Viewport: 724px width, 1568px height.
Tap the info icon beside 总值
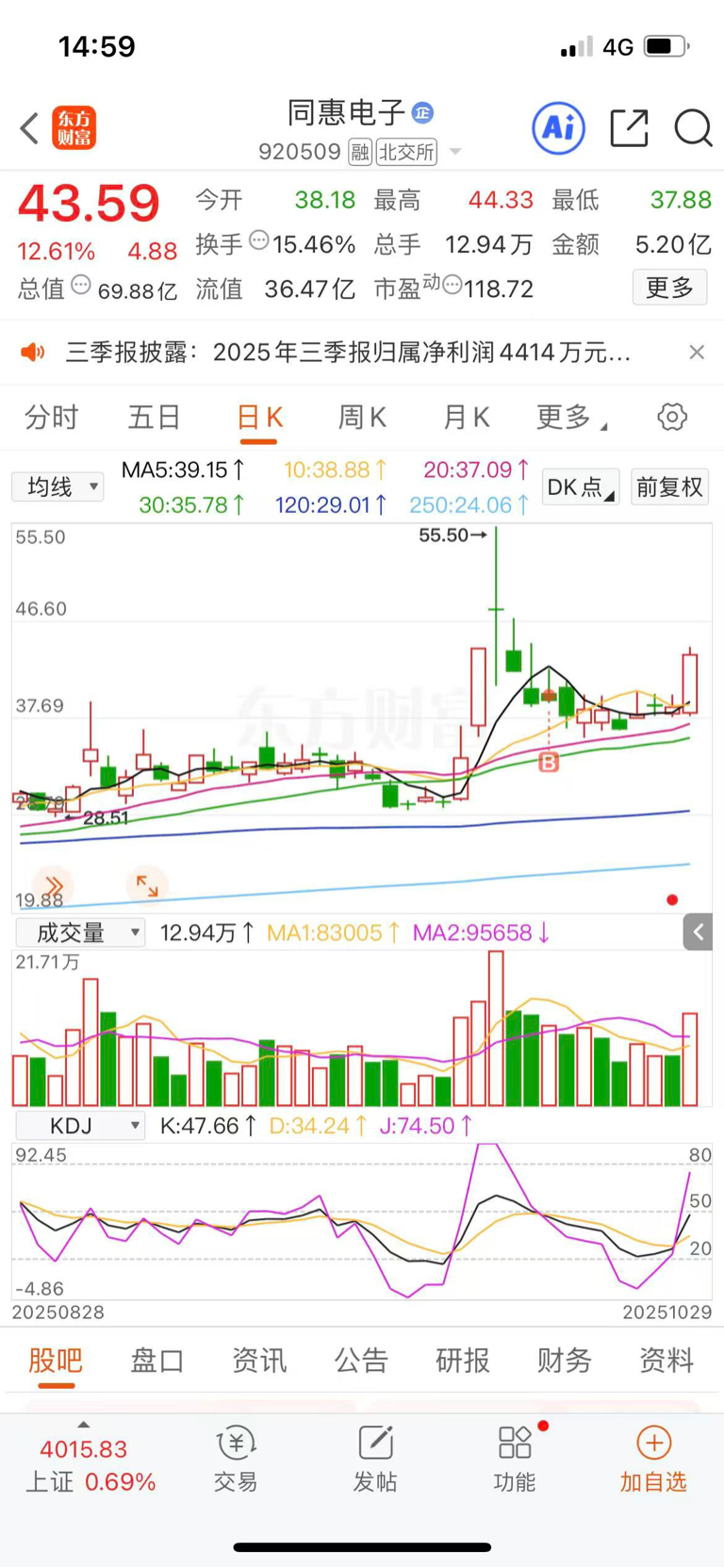click(x=81, y=284)
